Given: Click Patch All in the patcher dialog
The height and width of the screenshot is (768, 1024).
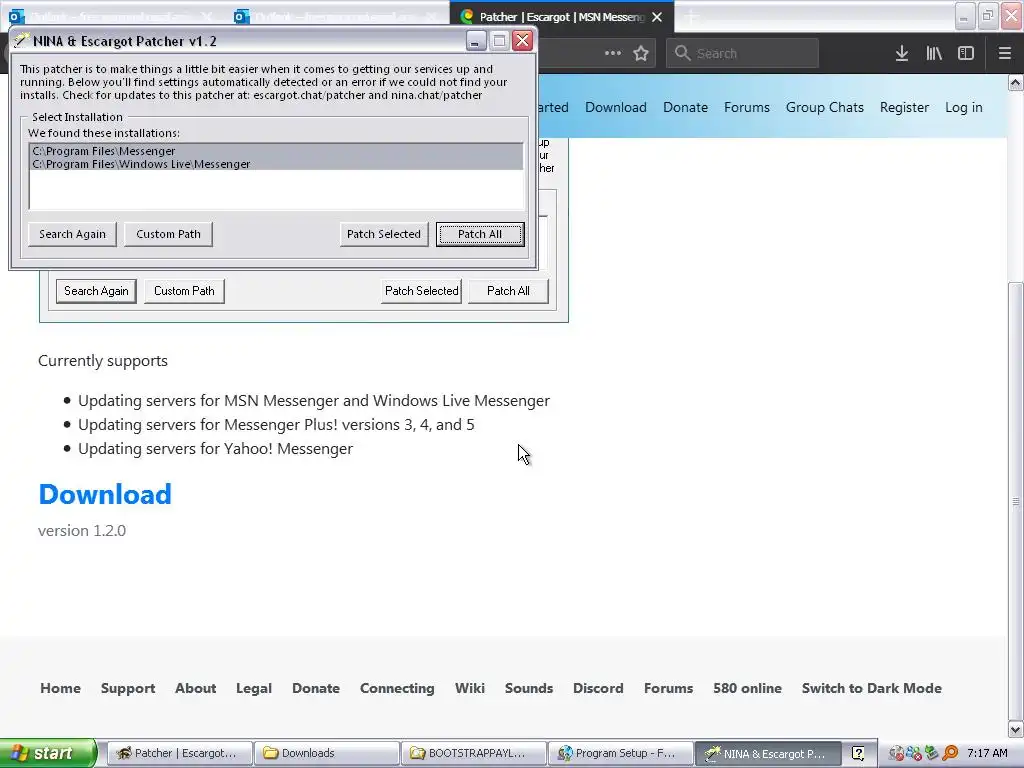Looking at the screenshot, I should [x=480, y=234].
